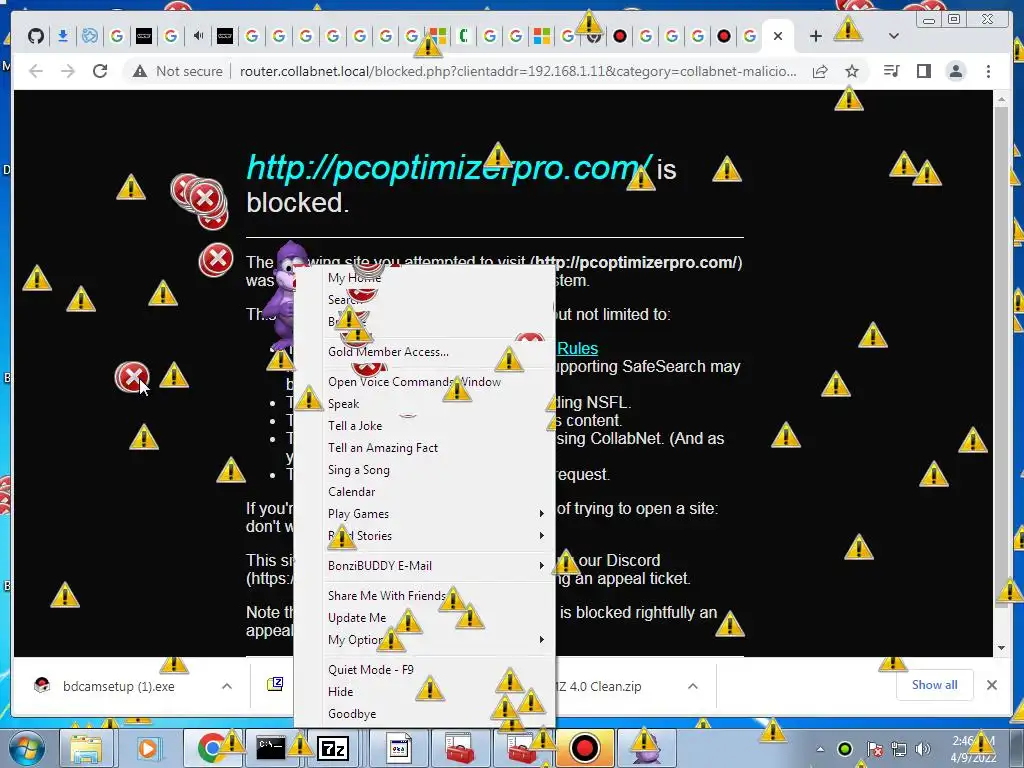Follow the cyan Rules link

coord(577,349)
